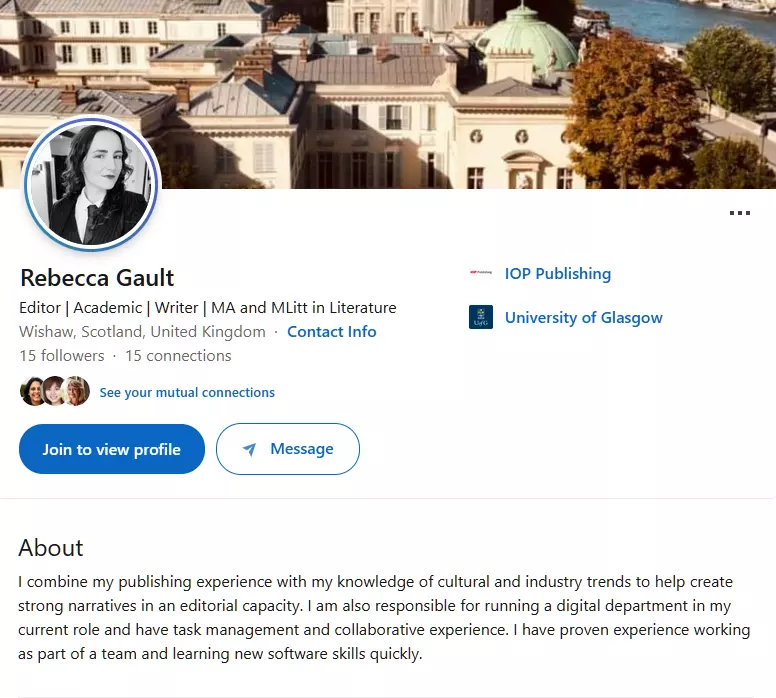
Task: Click the first mutual connection avatar
Action: coord(33,391)
